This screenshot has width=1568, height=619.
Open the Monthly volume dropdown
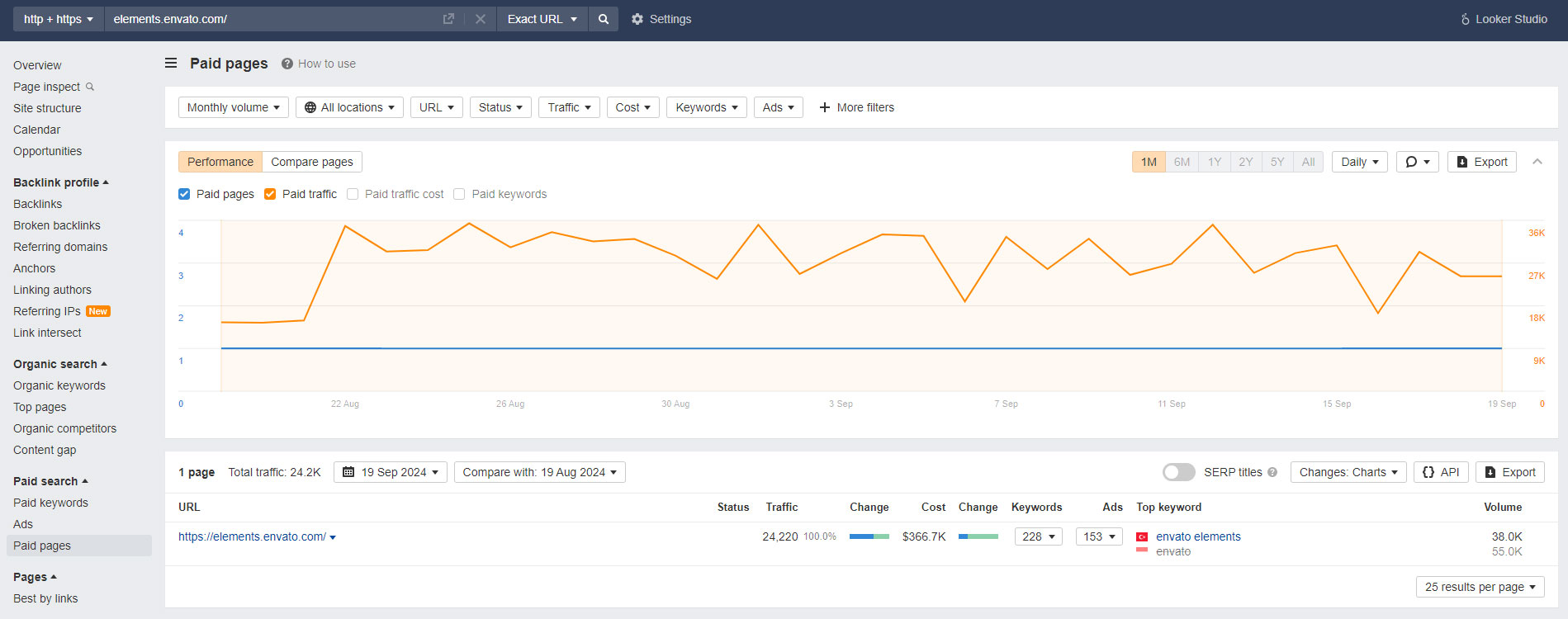click(234, 107)
